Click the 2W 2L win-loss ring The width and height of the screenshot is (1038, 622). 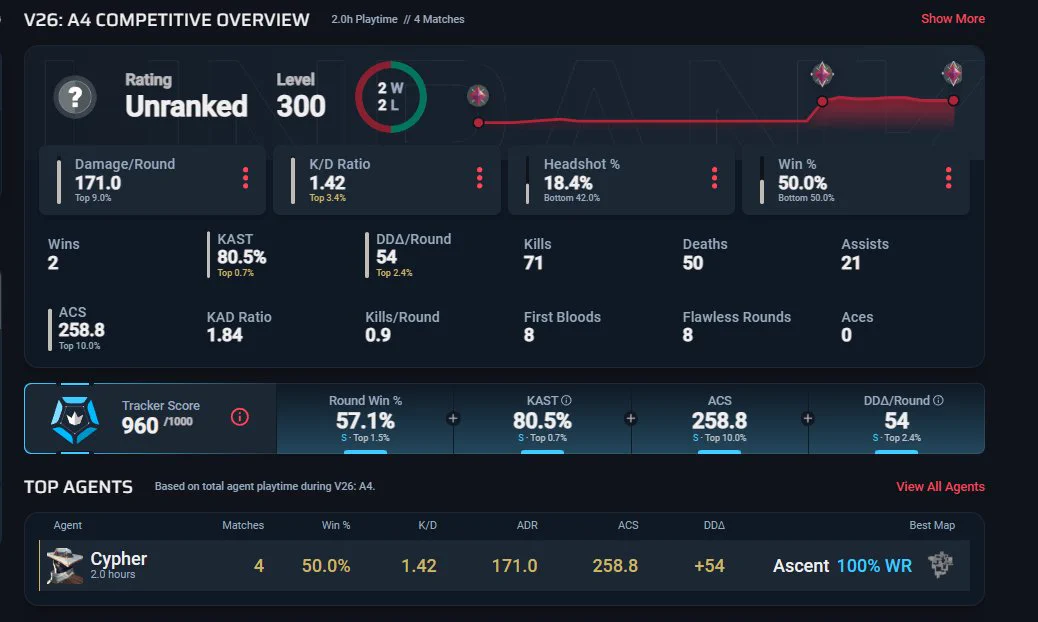point(391,97)
